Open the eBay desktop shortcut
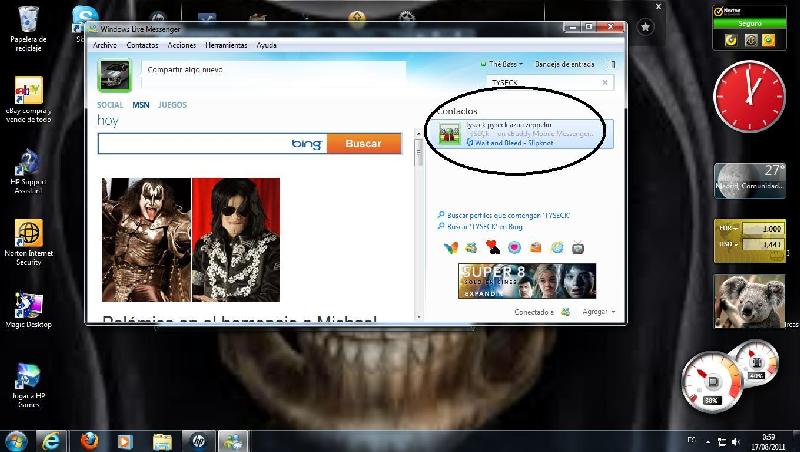Screen dimensions: 800x452 click(x=28, y=100)
